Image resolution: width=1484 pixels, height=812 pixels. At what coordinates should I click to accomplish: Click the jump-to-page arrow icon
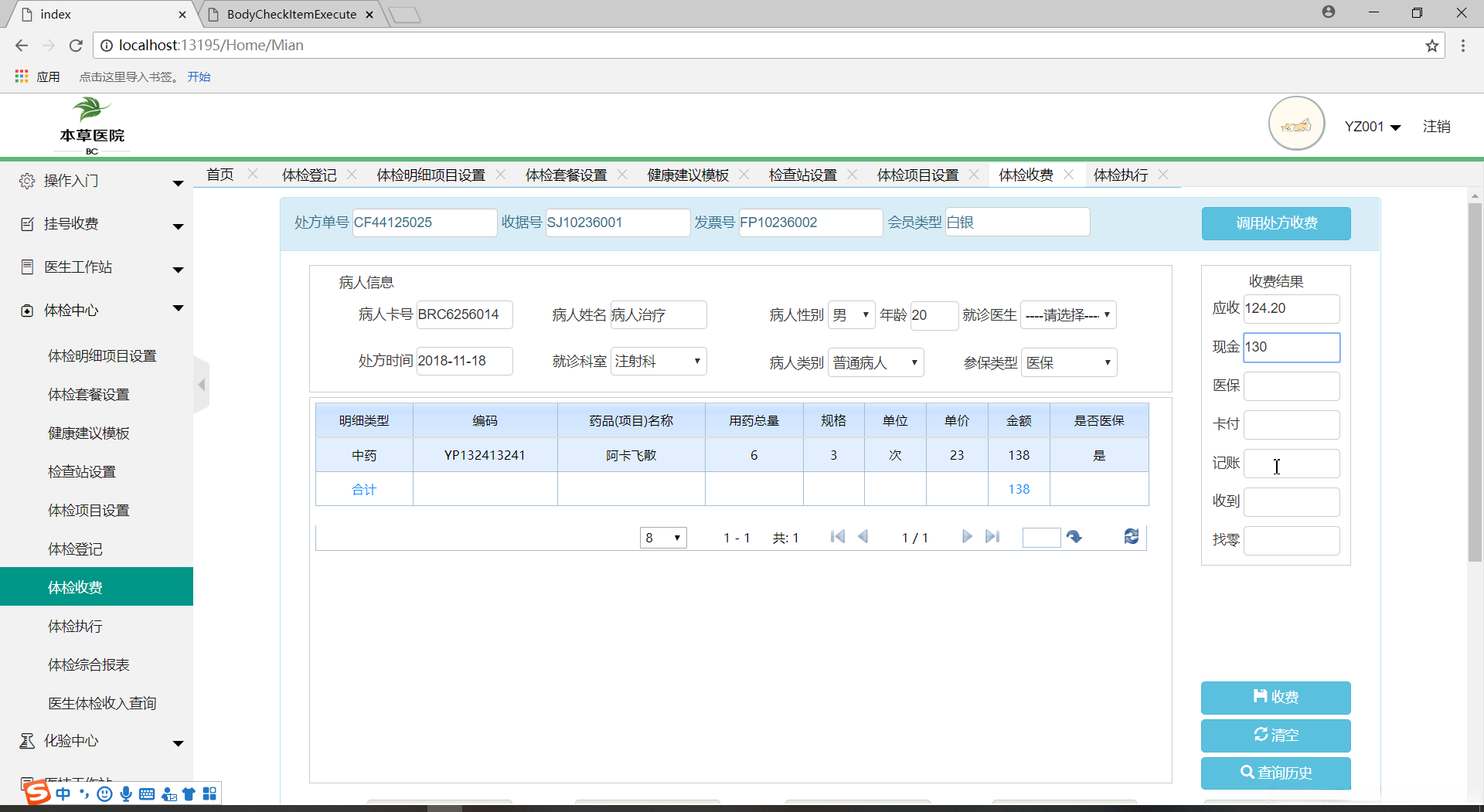[1074, 537]
